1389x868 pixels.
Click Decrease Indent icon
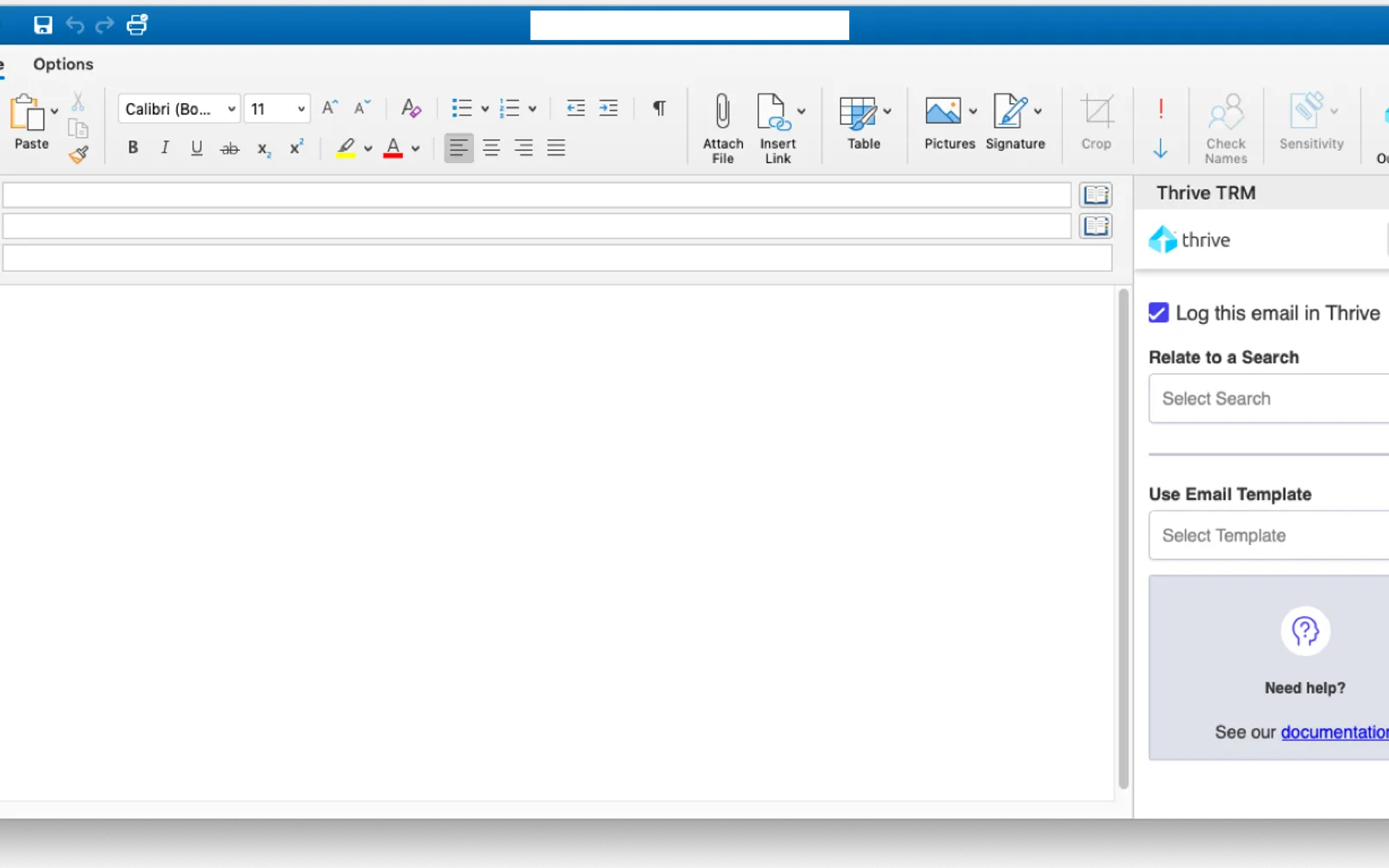(x=576, y=108)
